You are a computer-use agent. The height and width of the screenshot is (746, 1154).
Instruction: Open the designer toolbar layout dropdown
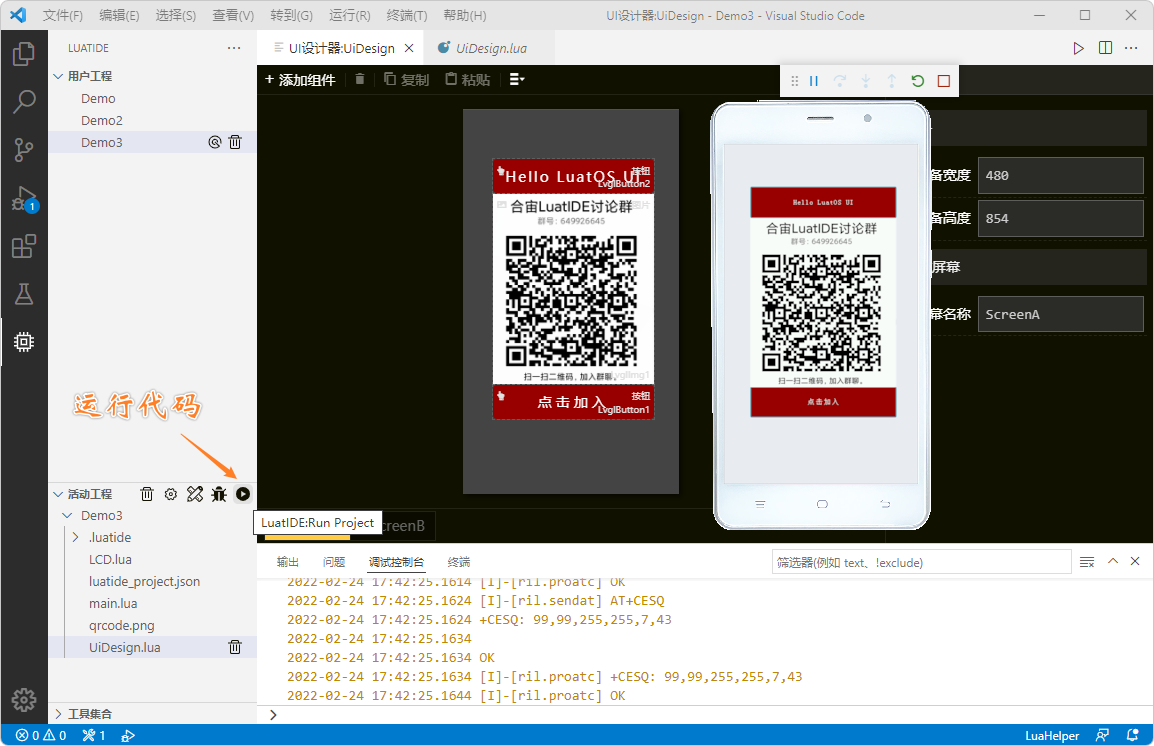(517, 79)
